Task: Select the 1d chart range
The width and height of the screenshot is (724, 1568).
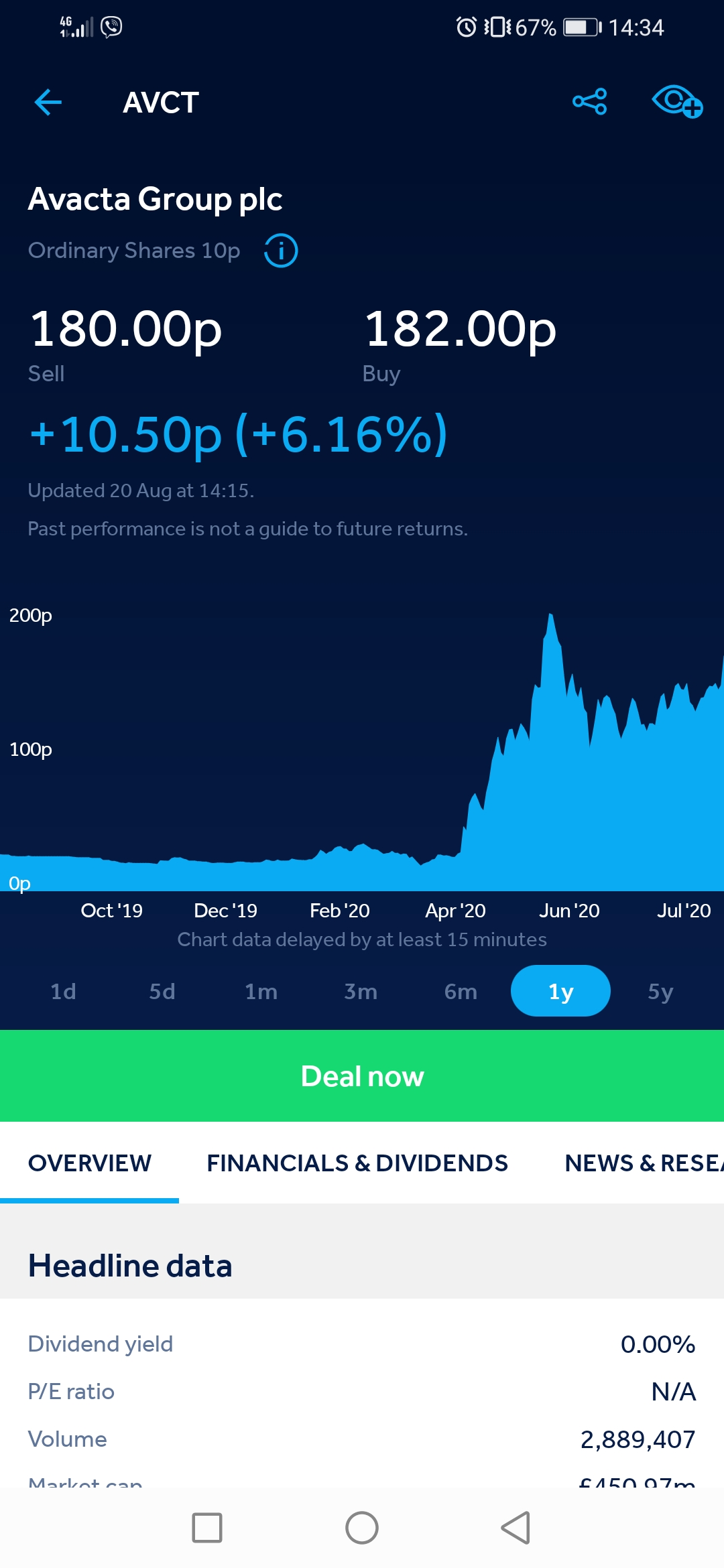Action: click(63, 991)
